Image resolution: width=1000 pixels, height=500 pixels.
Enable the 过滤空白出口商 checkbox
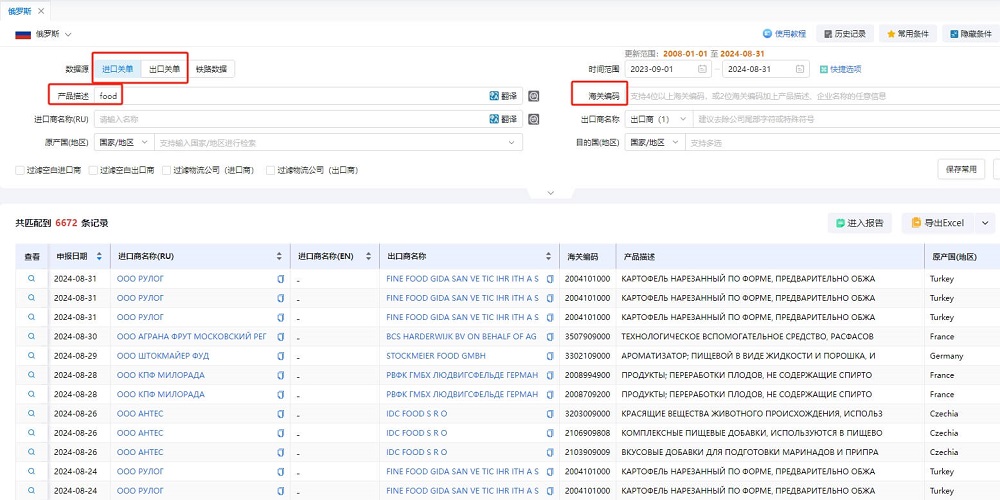click(x=93, y=170)
